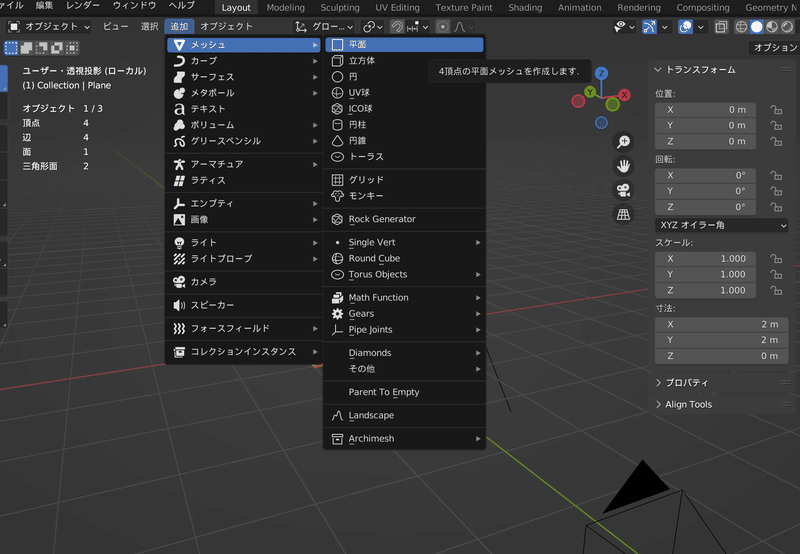Choose Rock Generator from mesh menu

[404, 219]
